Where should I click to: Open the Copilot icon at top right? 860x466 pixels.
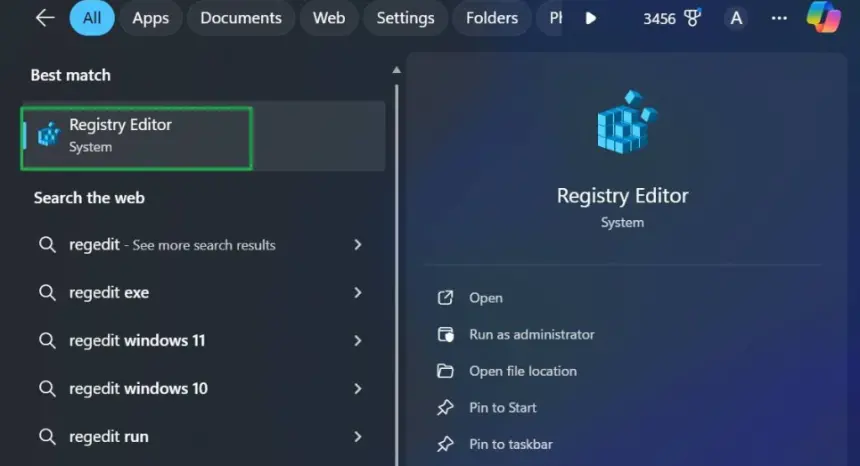[x=823, y=18]
